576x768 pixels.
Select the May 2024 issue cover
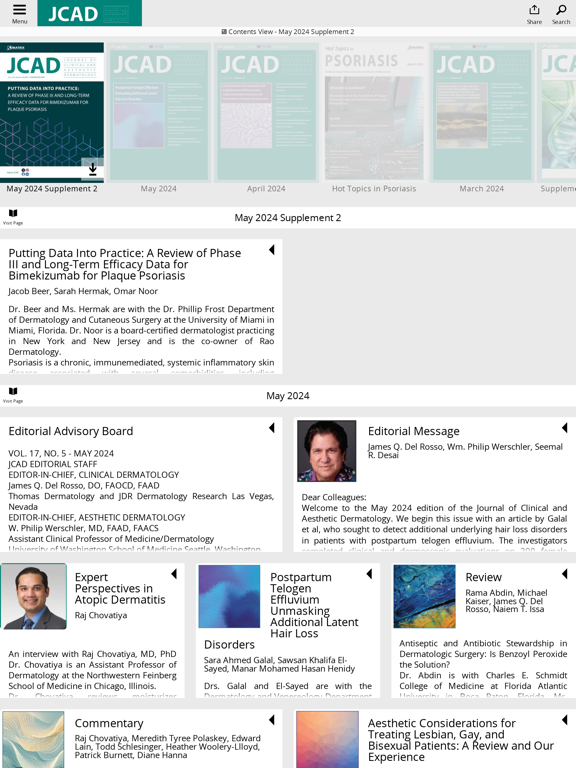(x=159, y=112)
